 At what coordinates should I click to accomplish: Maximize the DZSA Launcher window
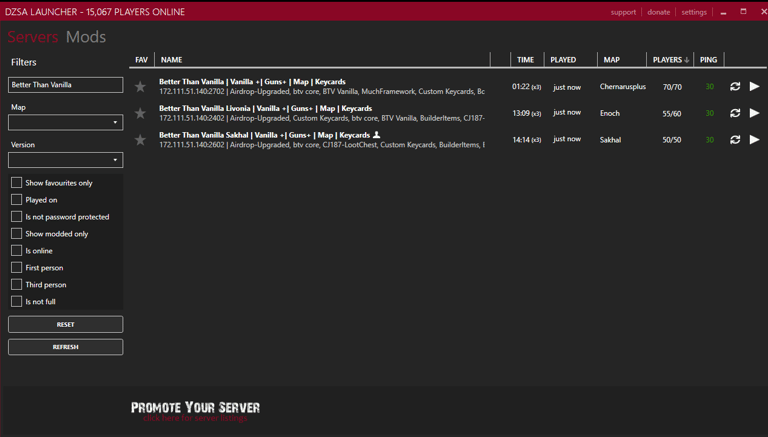[743, 11]
